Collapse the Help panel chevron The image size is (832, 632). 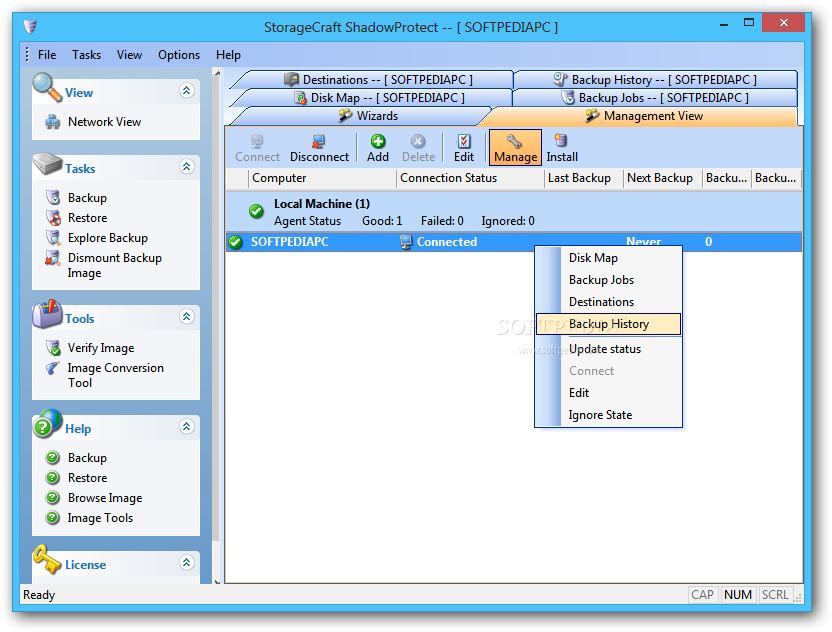coord(186,427)
